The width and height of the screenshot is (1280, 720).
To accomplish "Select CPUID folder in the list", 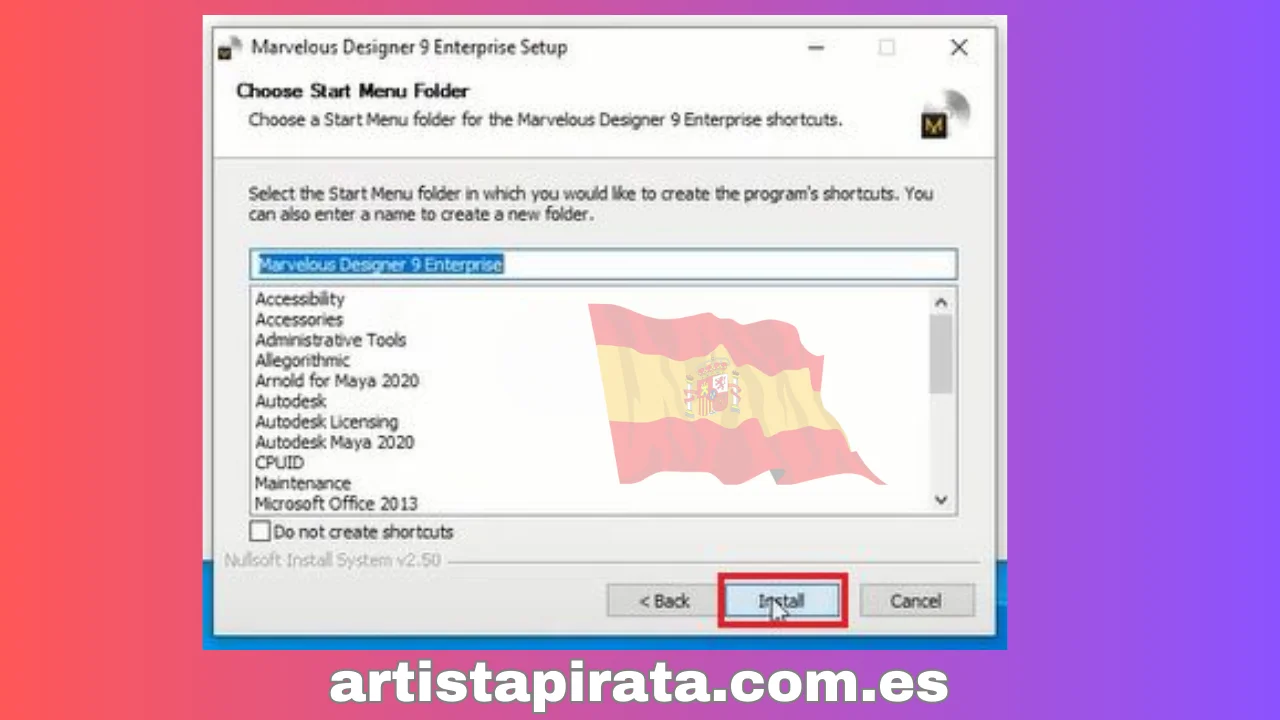I will point(279,463).
